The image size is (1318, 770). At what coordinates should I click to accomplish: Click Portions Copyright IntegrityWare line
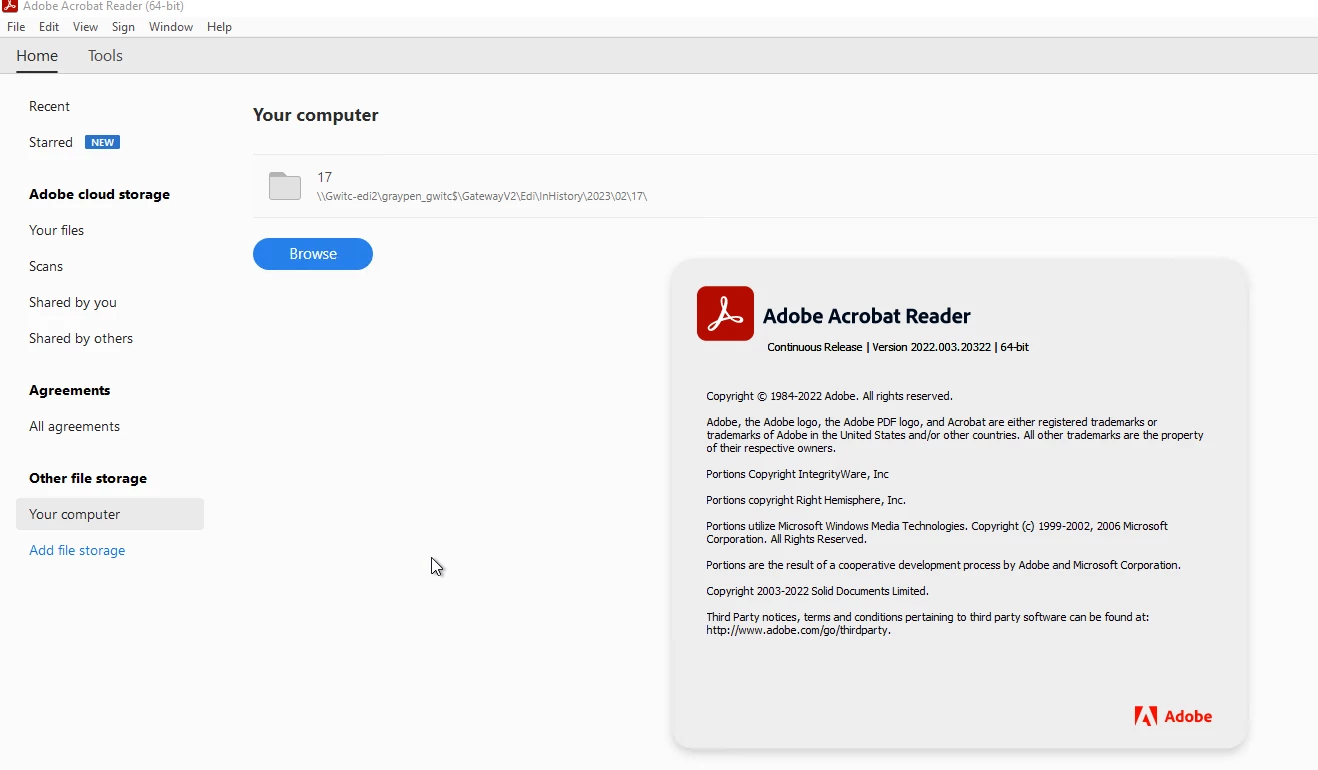tap(797, 474)
